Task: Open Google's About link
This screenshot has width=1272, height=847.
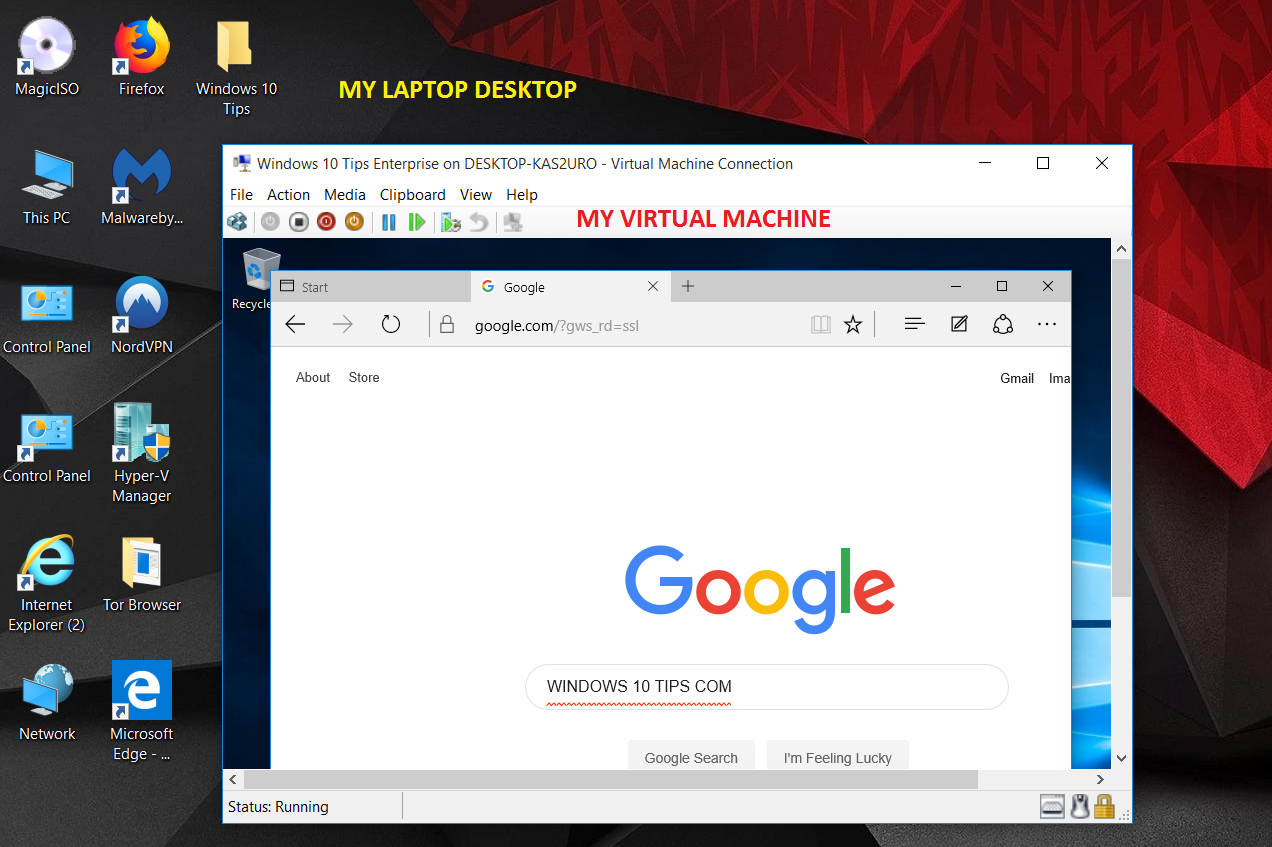Action: [313, 377]
